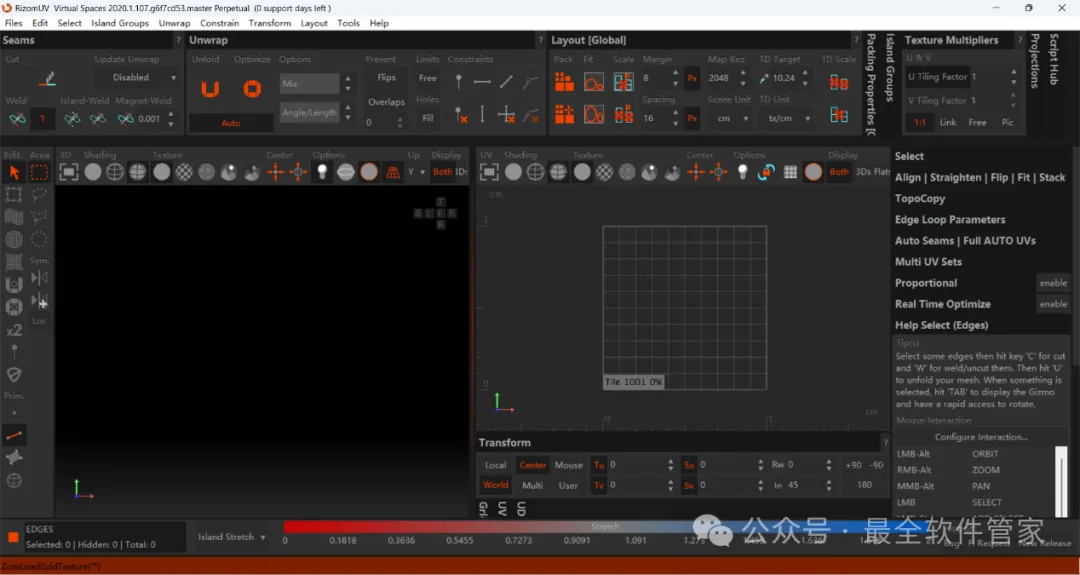This screenshot has height=575, width=1080.
Task: Click the top TD Scale icon
Action: point(839,82)
